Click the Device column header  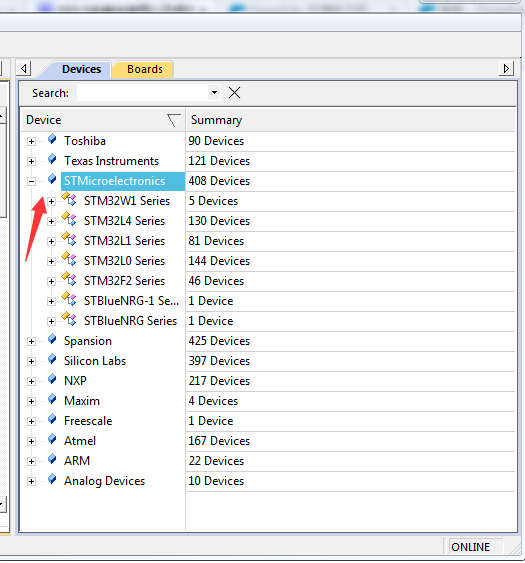pyautogui.click(x=103, y=120)
